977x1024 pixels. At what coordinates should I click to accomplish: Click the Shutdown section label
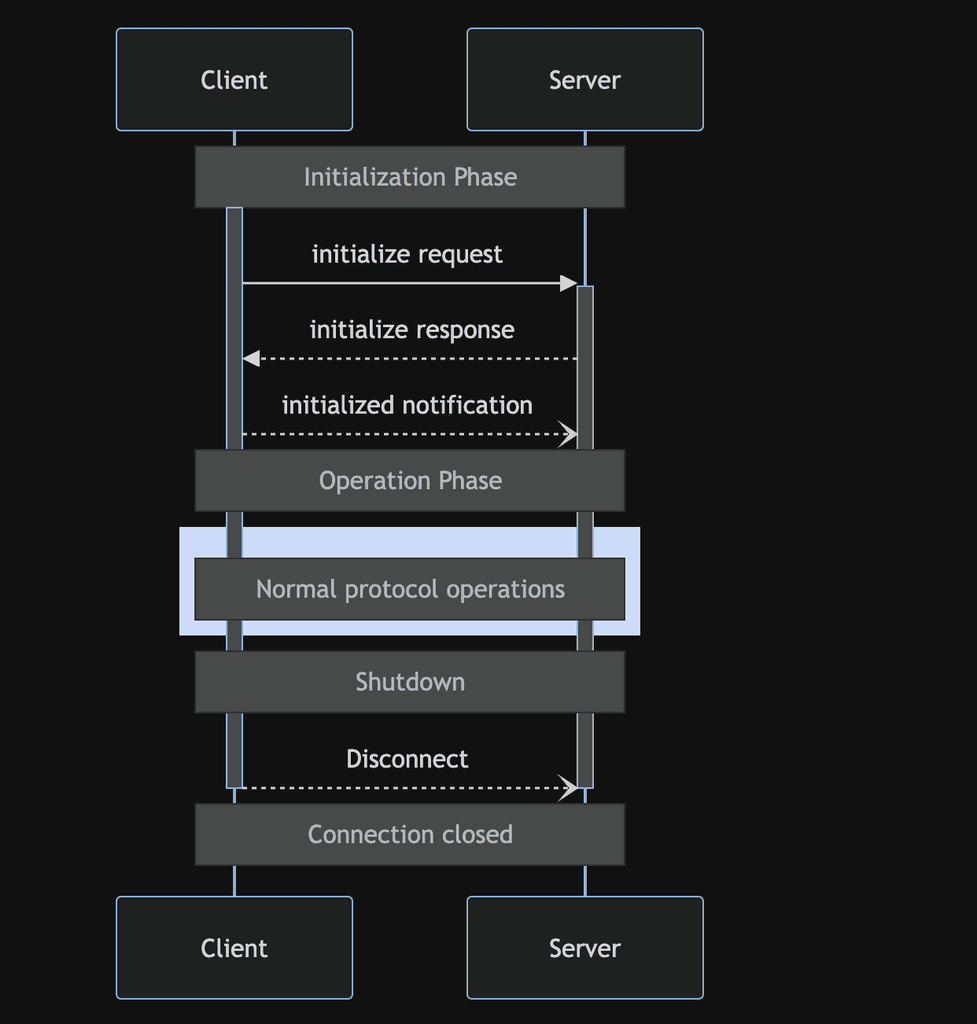[409, 681]
